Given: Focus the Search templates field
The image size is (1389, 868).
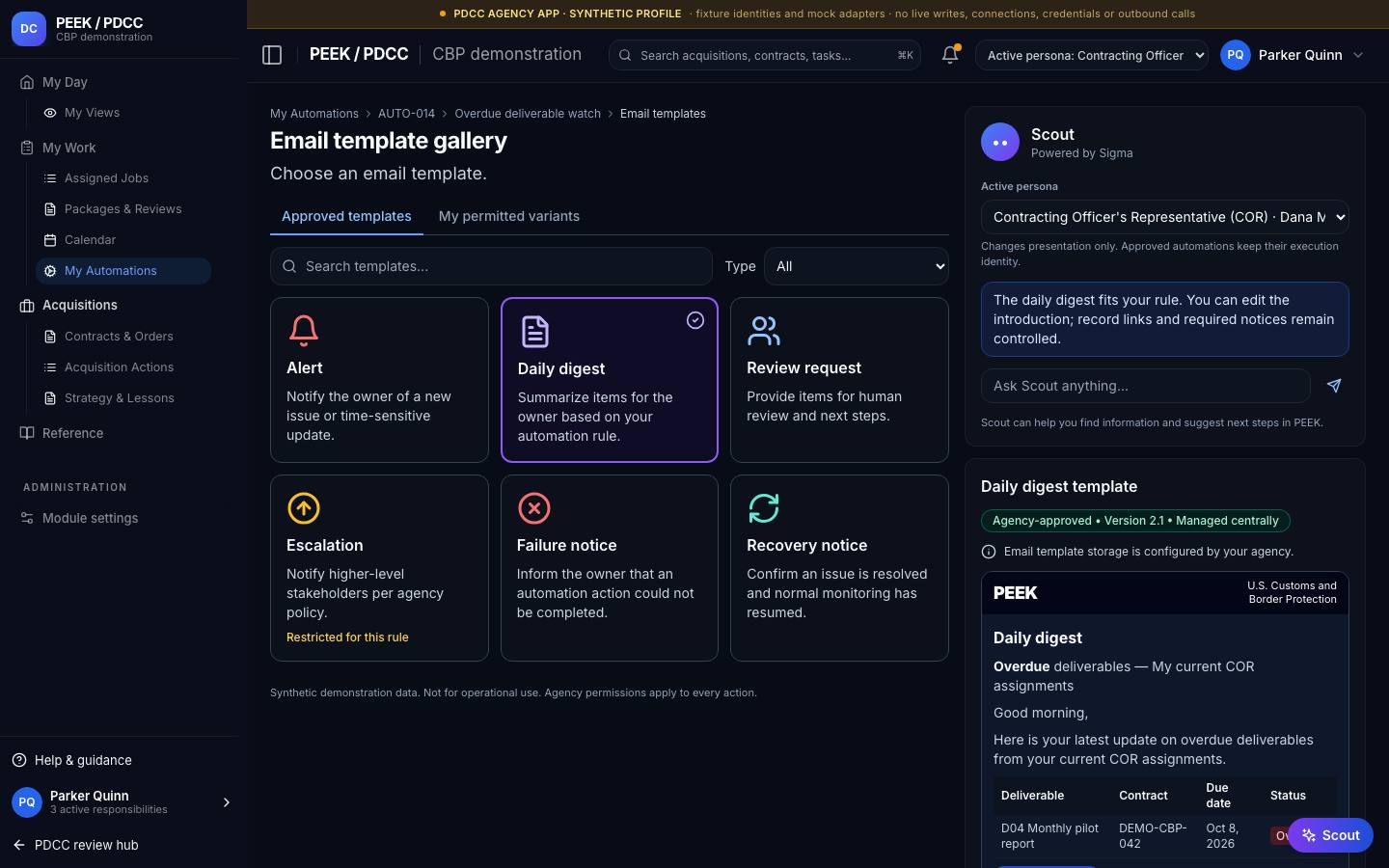Looking at the screenshot, I should tap(491, 266).
